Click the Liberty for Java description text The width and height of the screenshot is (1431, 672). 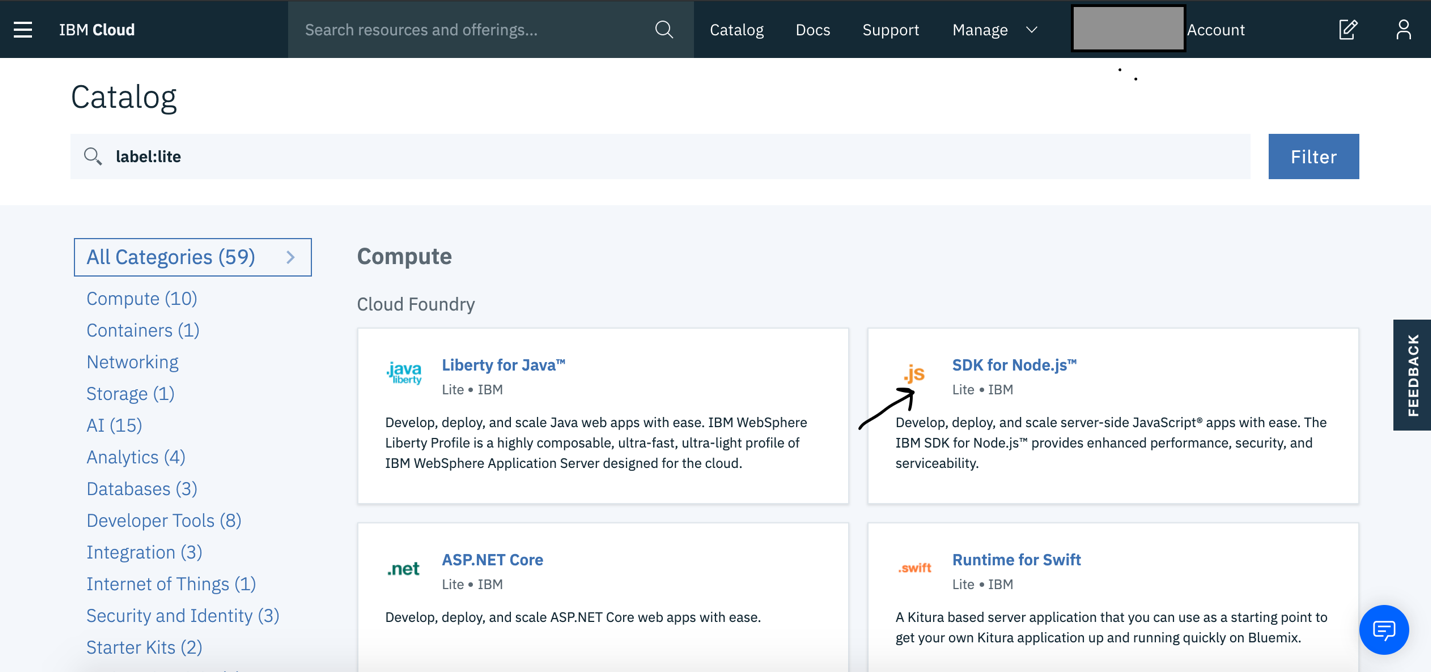coord(596,443)
